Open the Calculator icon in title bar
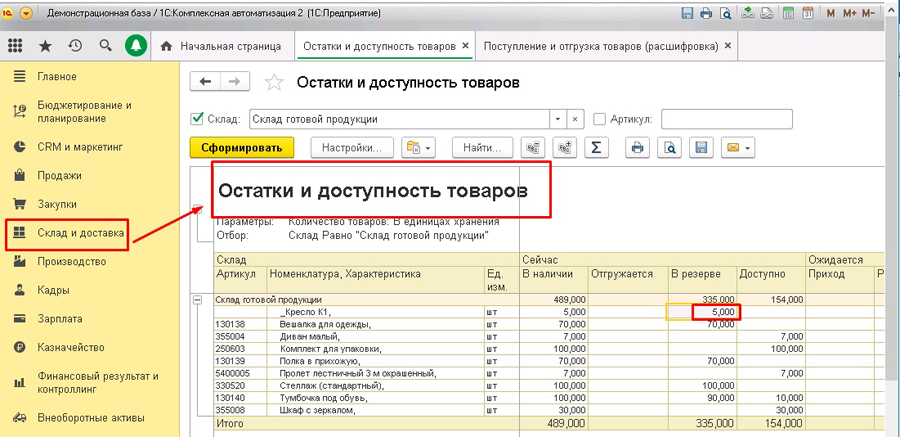The width and height of the screenshot is (900, 437). 789,13
